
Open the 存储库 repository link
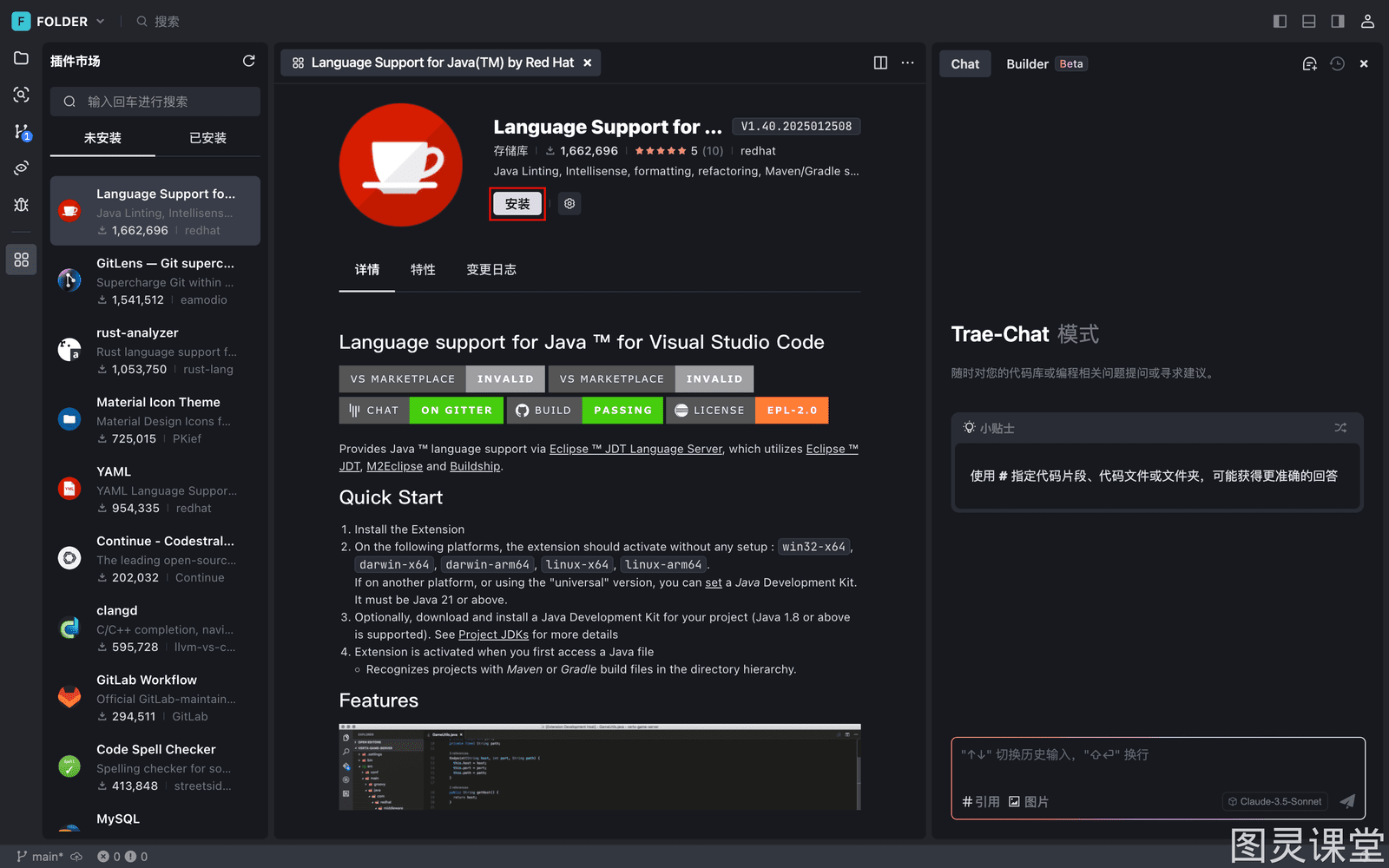[x=510, y=151]
